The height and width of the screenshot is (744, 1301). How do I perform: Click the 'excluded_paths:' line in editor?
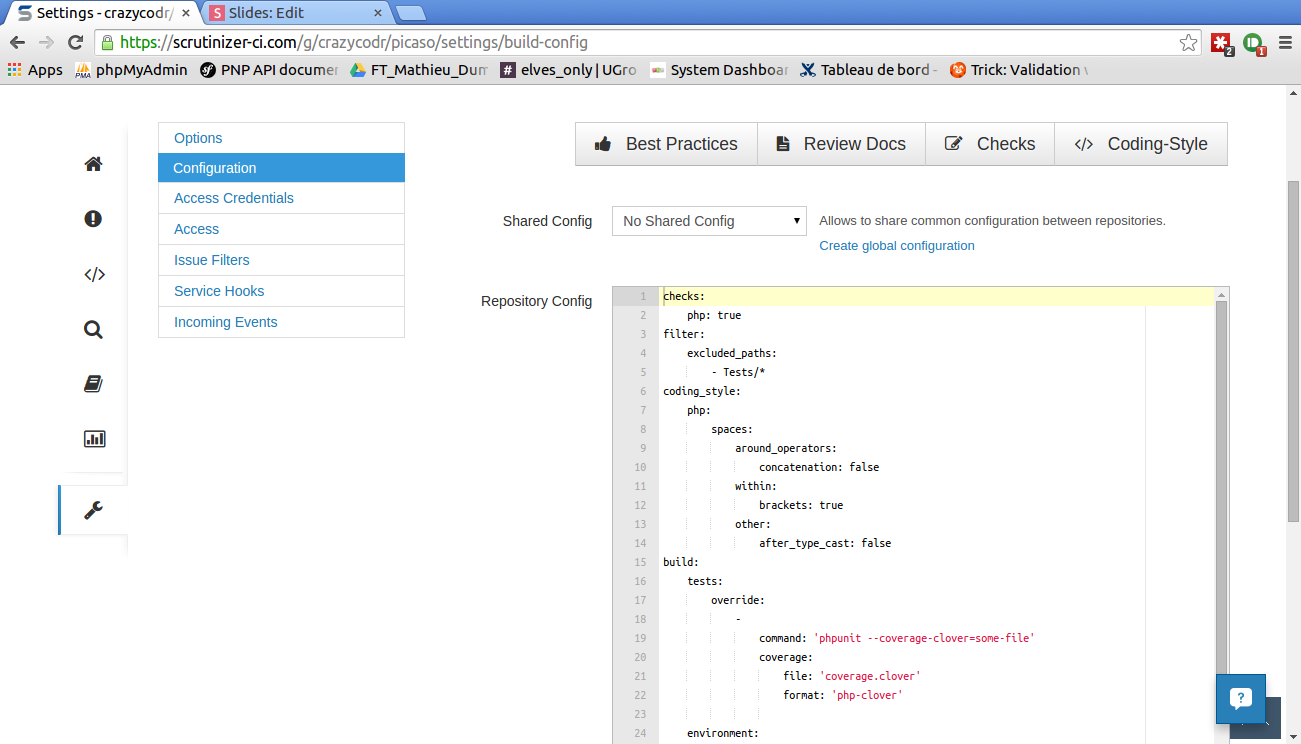pyautogui.click(x=731, y=353)
